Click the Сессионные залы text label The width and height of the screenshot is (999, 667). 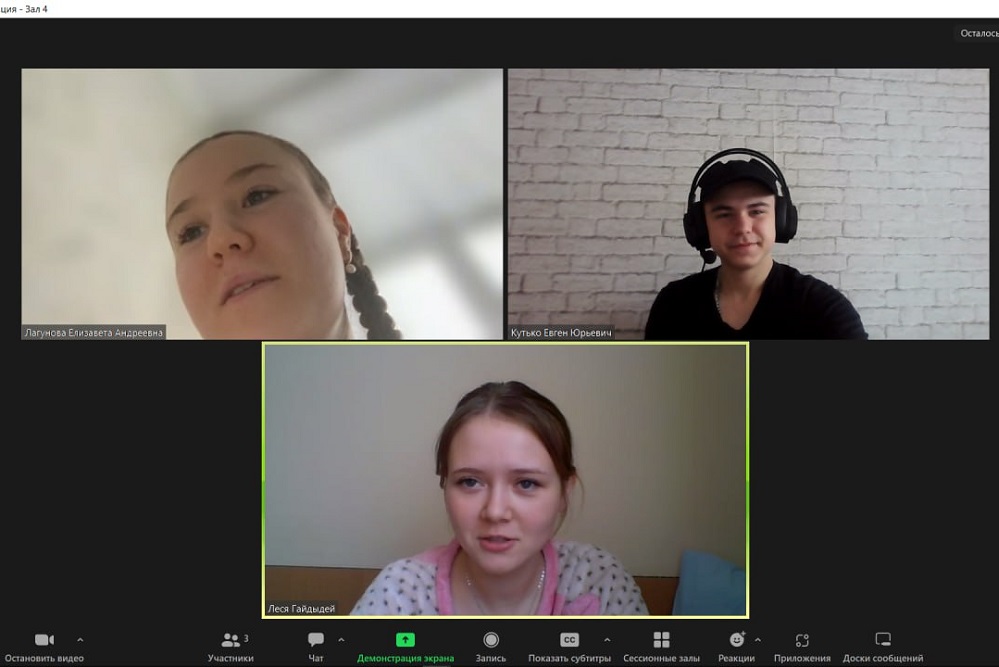[x=661, y=658]
